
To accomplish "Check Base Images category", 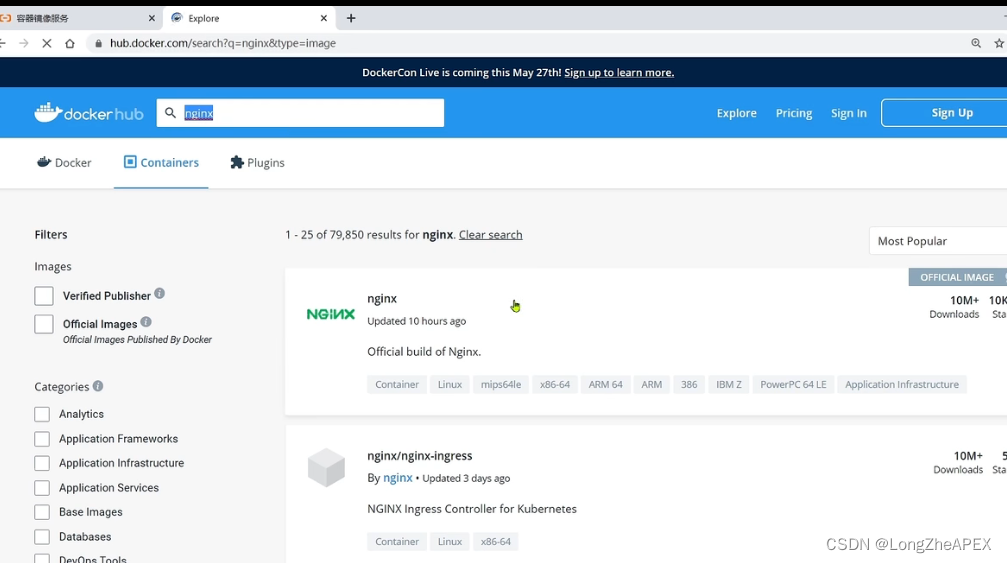I will (42, 512).
